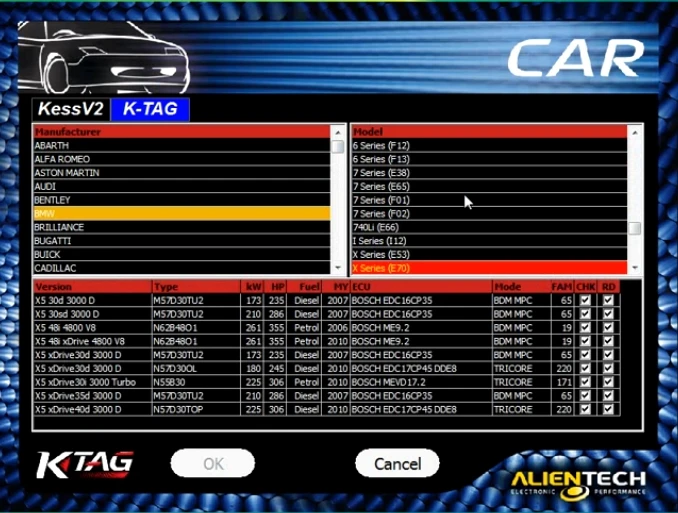Toggle CHK checkbox for X5 30sd row
Image resolution: width=678 pixels, height=513 pixels.
pos(585,314)
